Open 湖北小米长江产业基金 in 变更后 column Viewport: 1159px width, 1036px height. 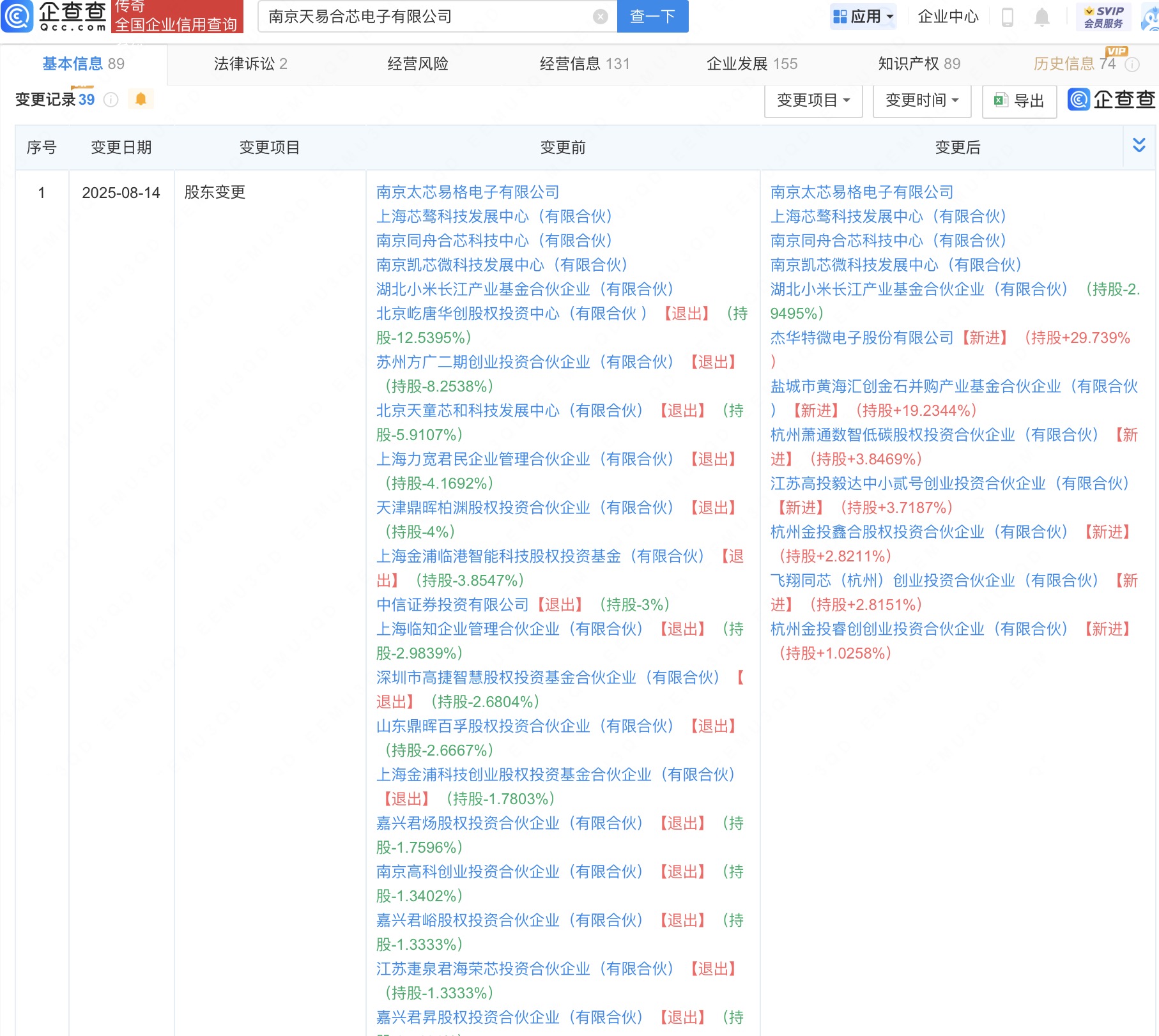pos(919,289)
